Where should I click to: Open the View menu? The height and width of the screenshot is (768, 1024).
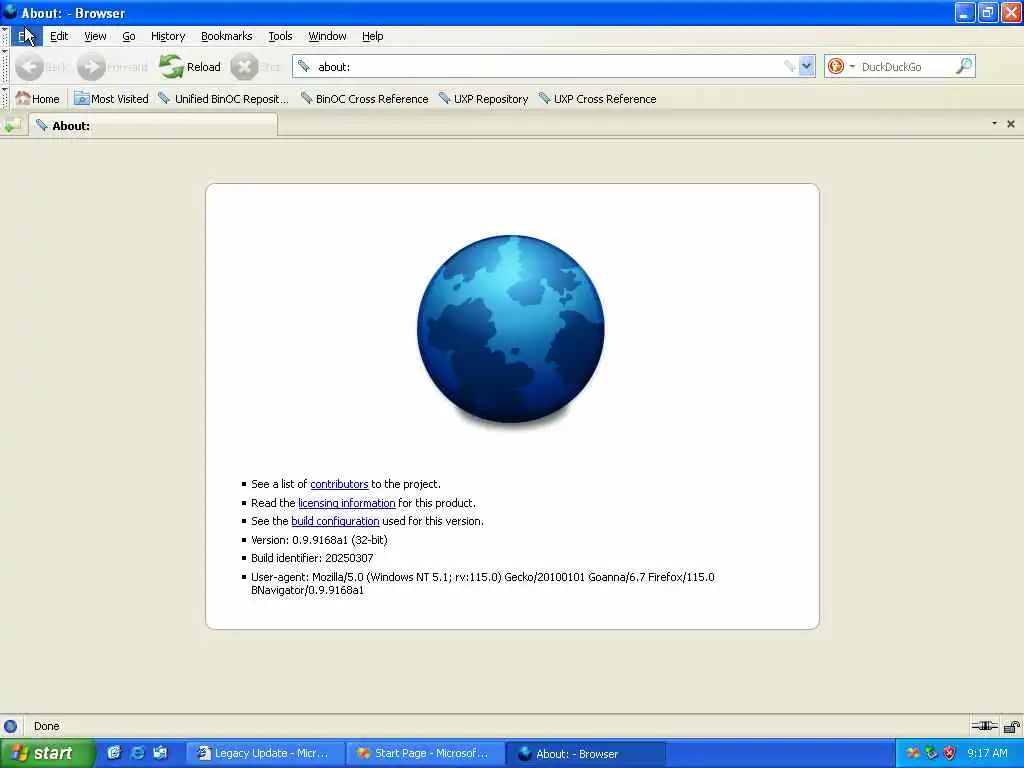(95, 36)
